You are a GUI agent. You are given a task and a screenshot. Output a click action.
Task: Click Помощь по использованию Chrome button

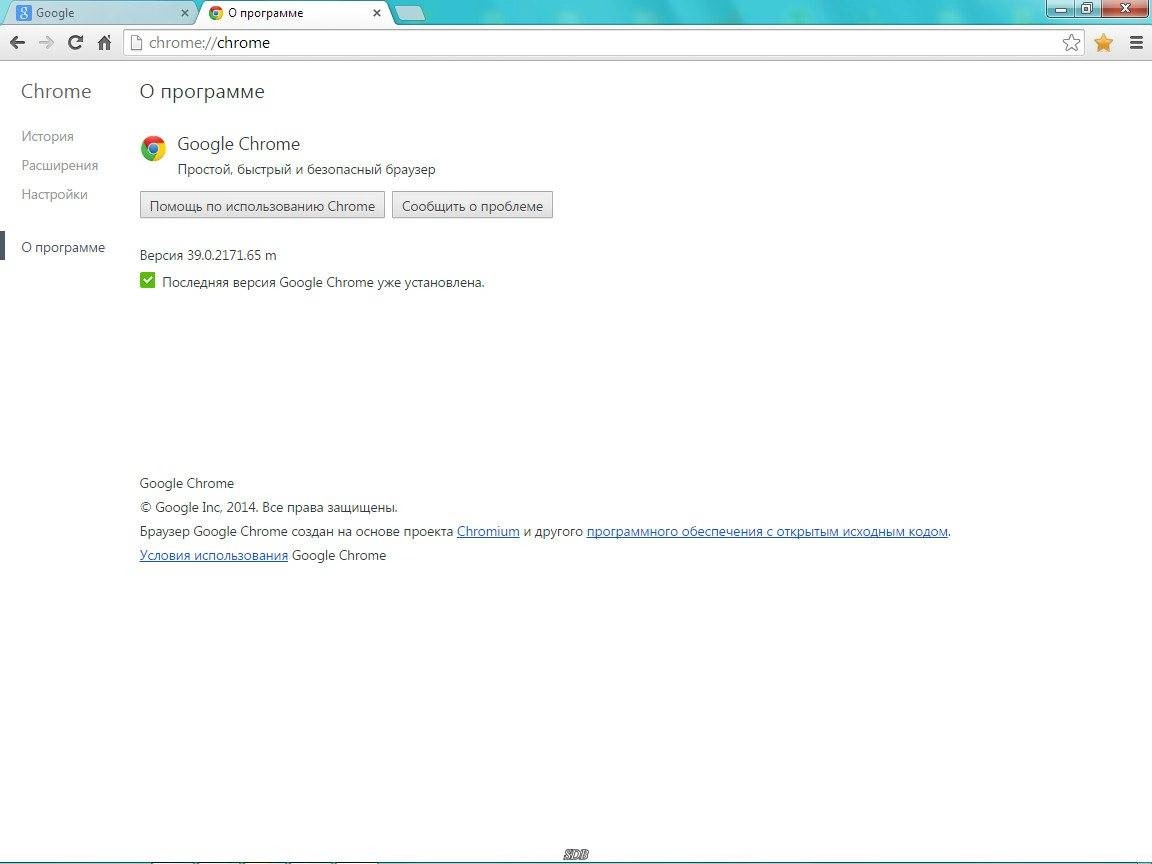(x=262, y=206)
